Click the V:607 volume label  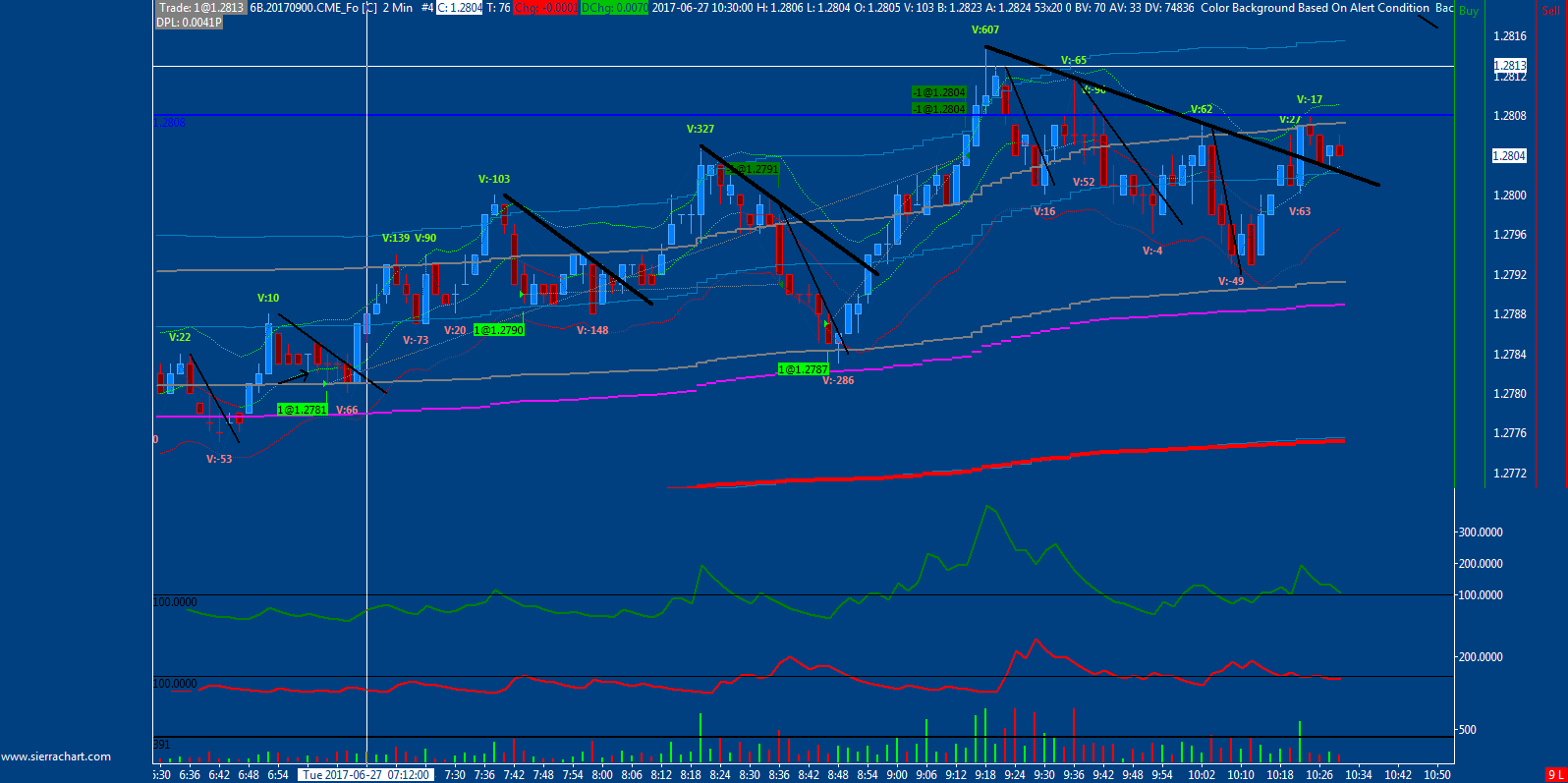(985, 29)
